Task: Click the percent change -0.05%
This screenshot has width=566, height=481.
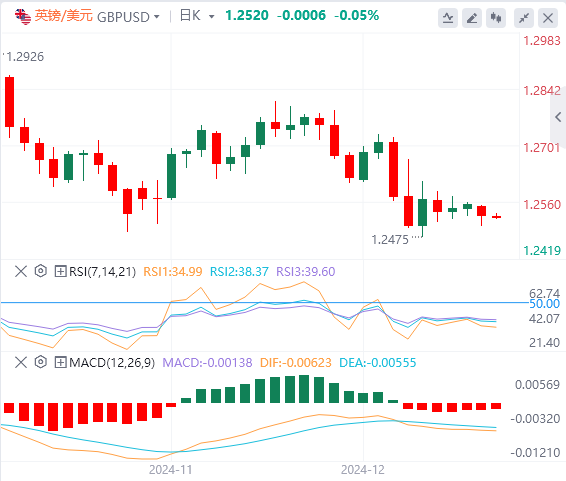Action: (357, 16)
